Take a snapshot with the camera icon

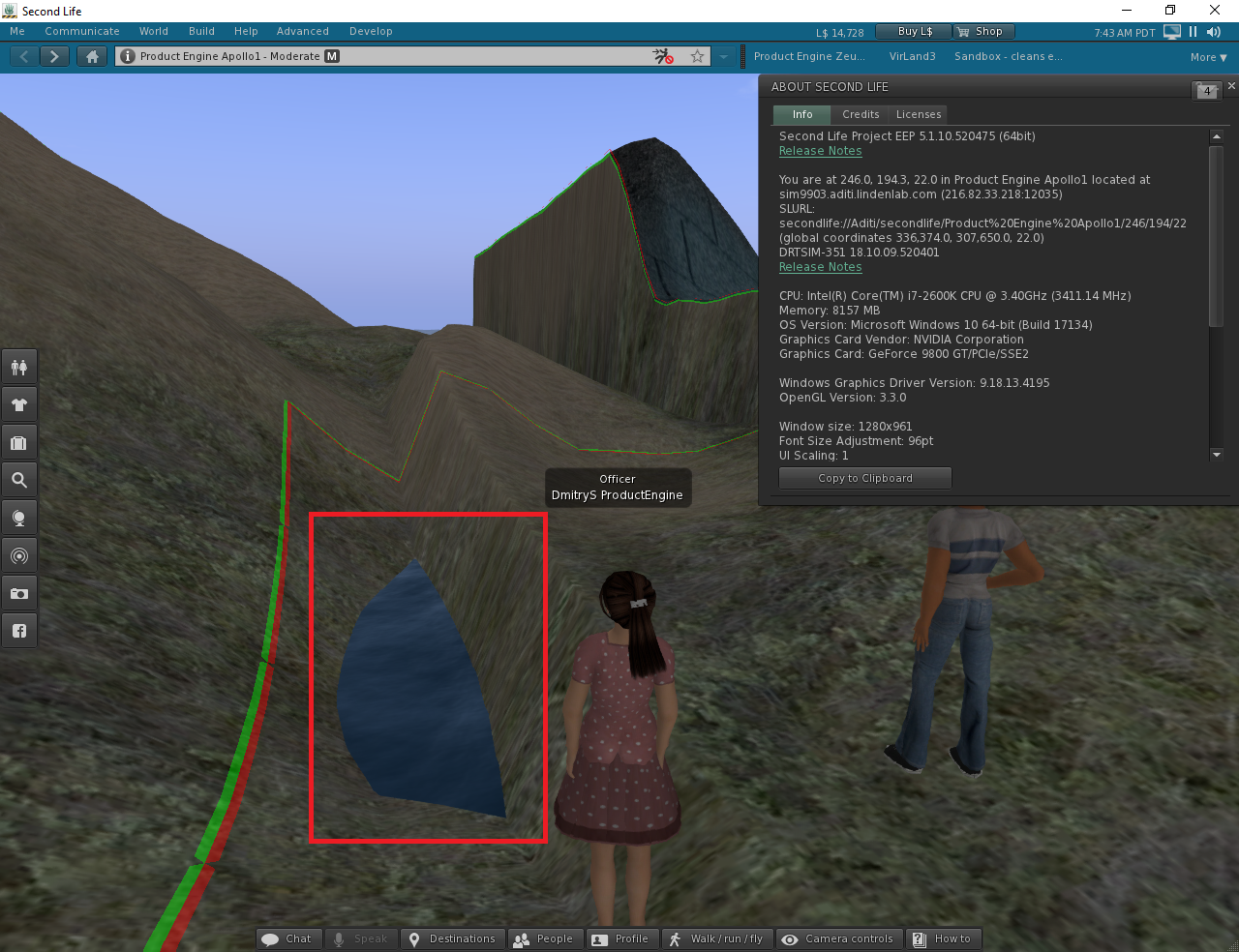(19, 593)
